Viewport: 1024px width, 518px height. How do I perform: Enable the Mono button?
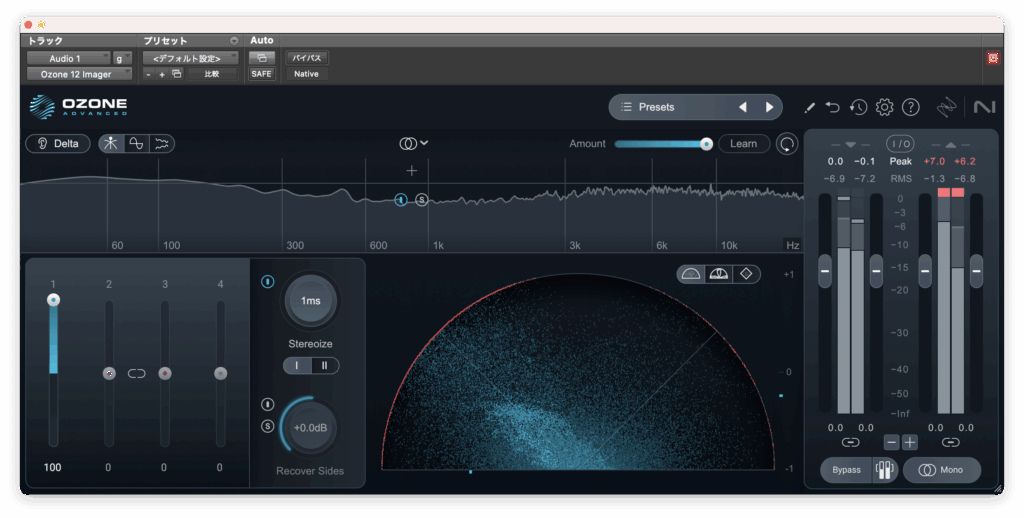pos(941,470)
